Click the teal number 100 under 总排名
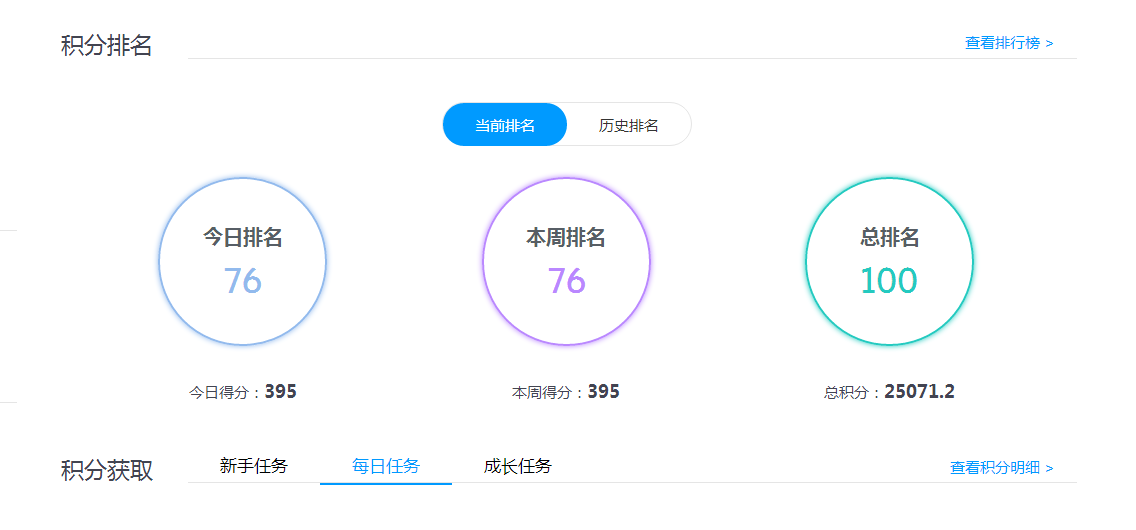This screenshot has width=1136, height=530. [x=889, y=281]
